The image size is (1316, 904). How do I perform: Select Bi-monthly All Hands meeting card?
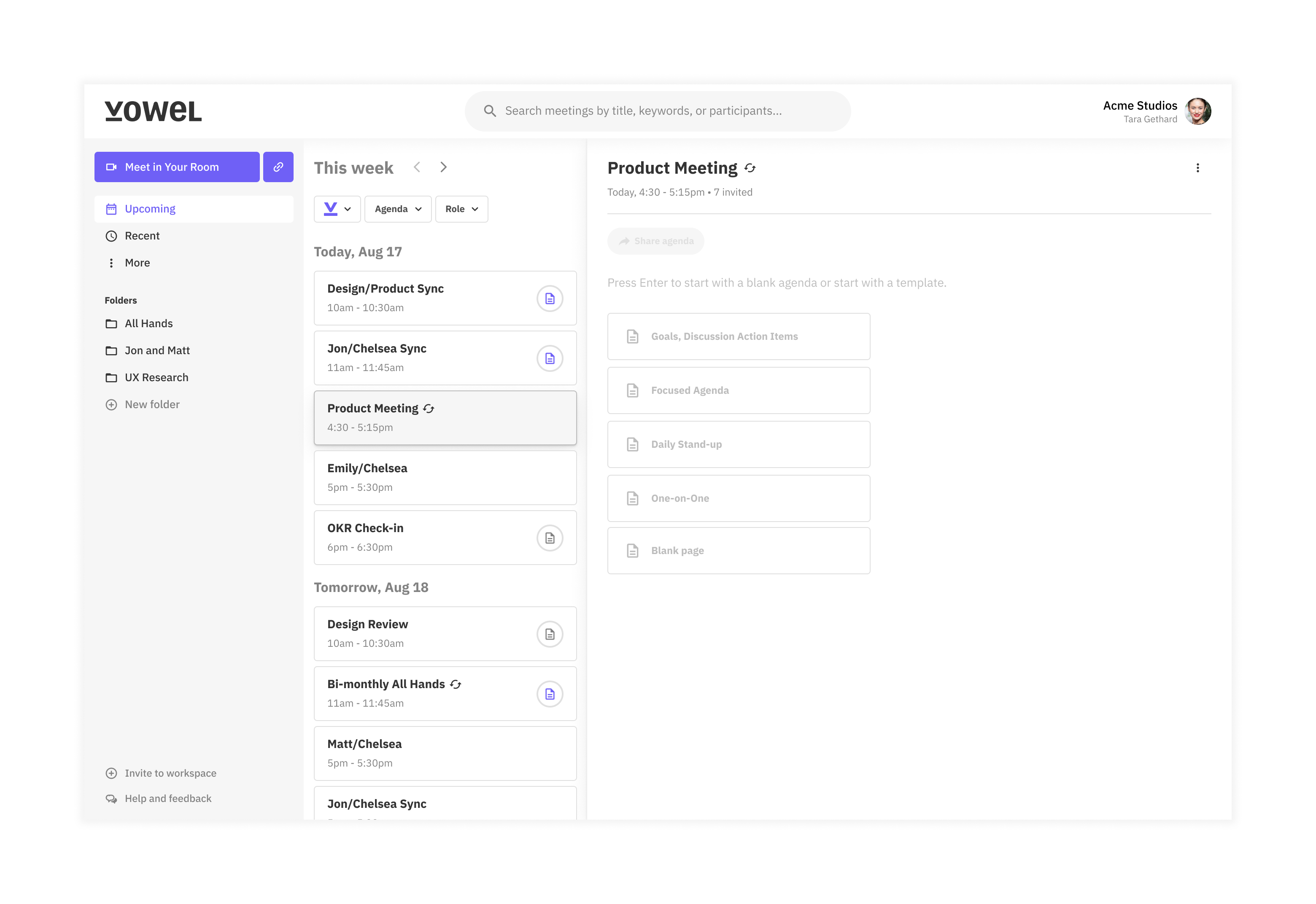445,694
